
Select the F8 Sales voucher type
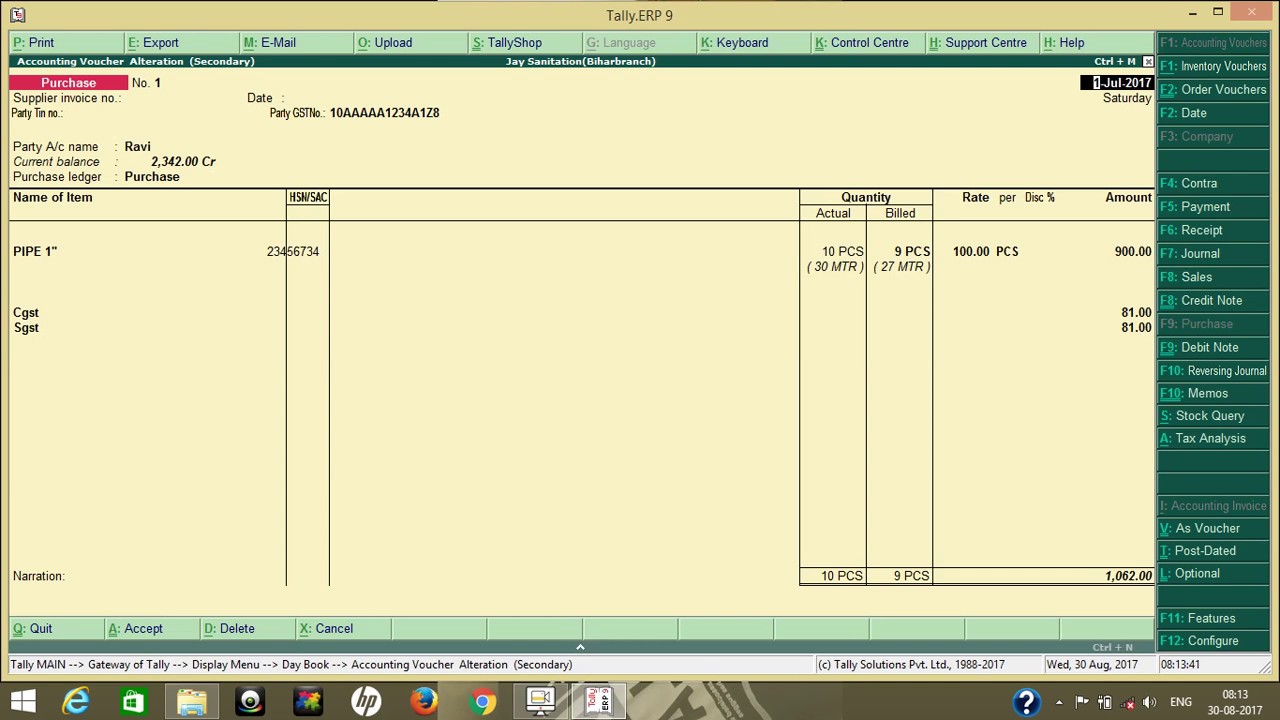[x=1213, y=277]
